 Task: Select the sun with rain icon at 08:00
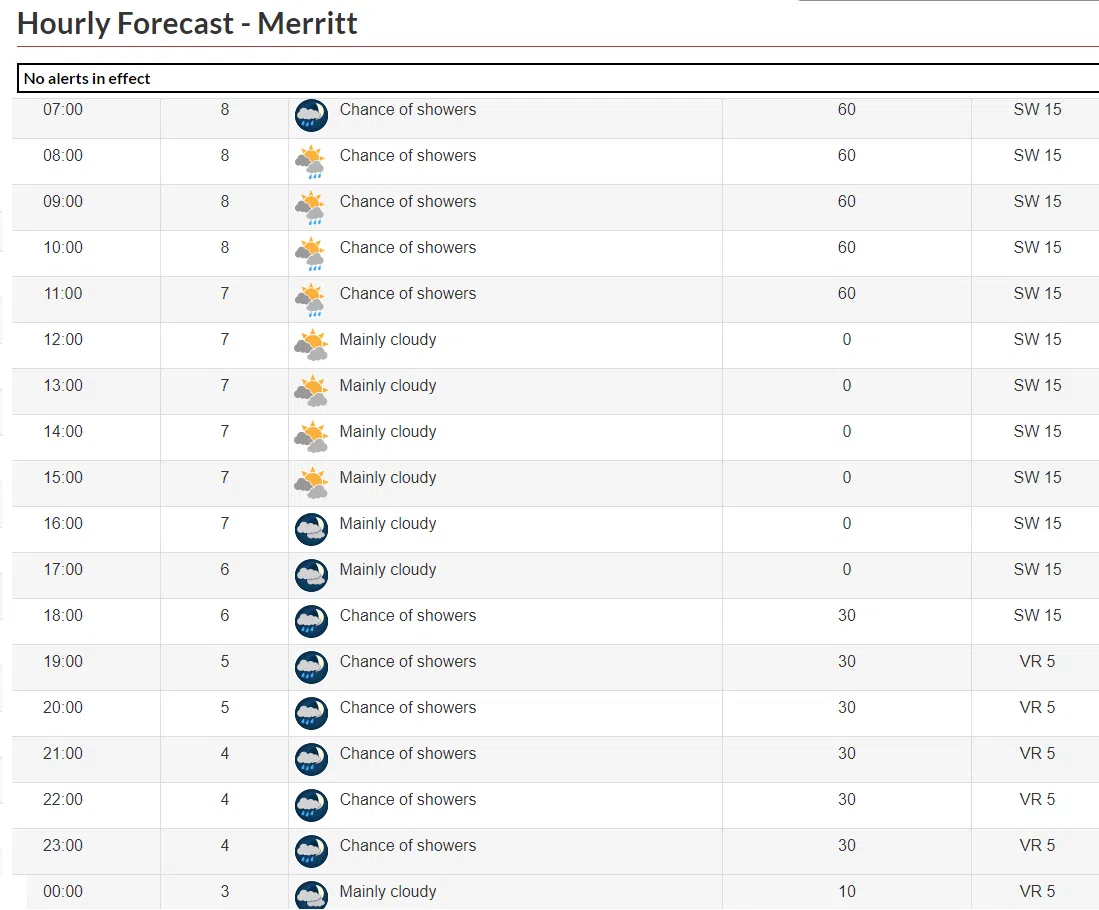(311, 161)
